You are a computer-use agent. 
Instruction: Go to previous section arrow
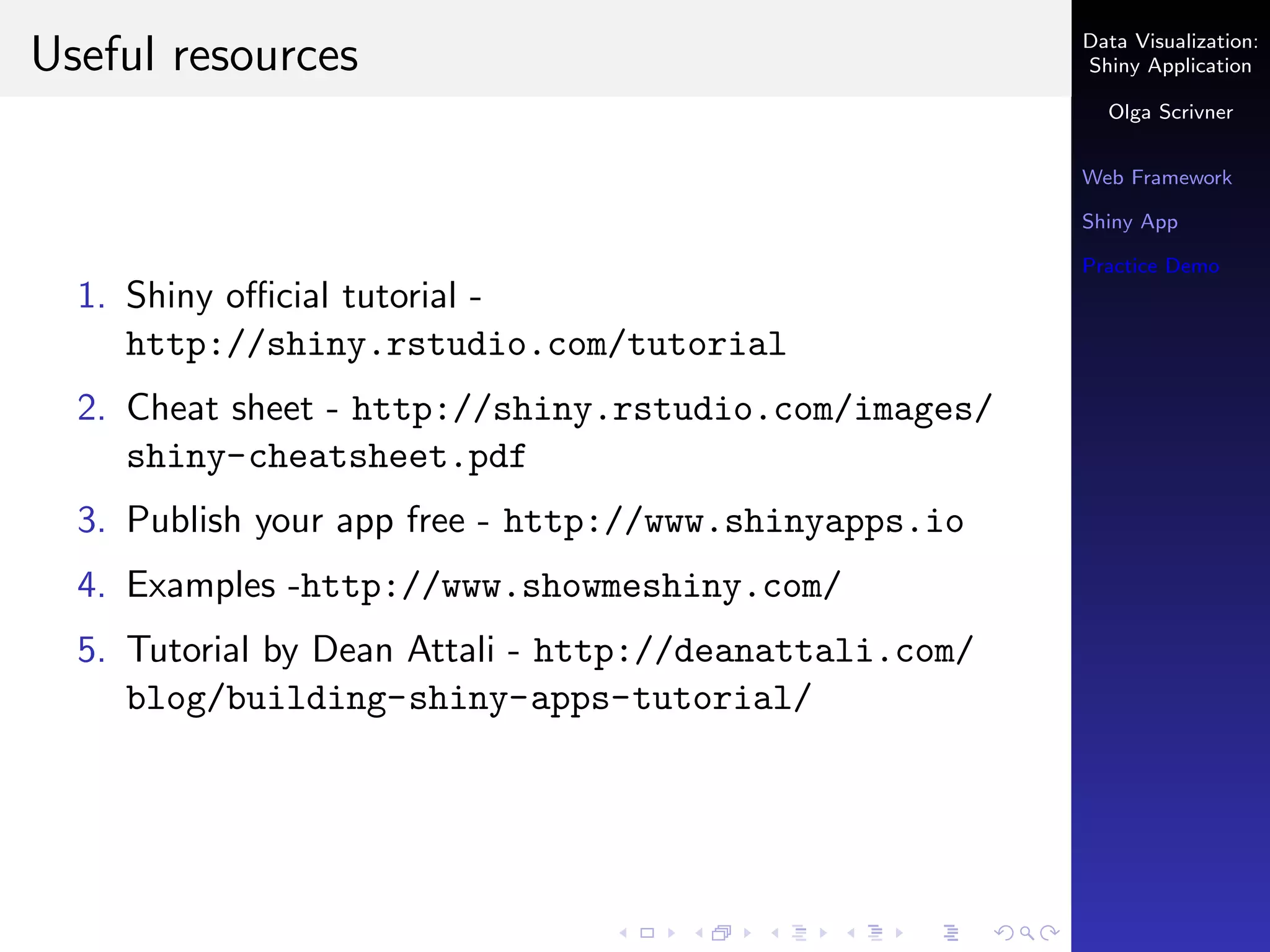click(851, 933)
